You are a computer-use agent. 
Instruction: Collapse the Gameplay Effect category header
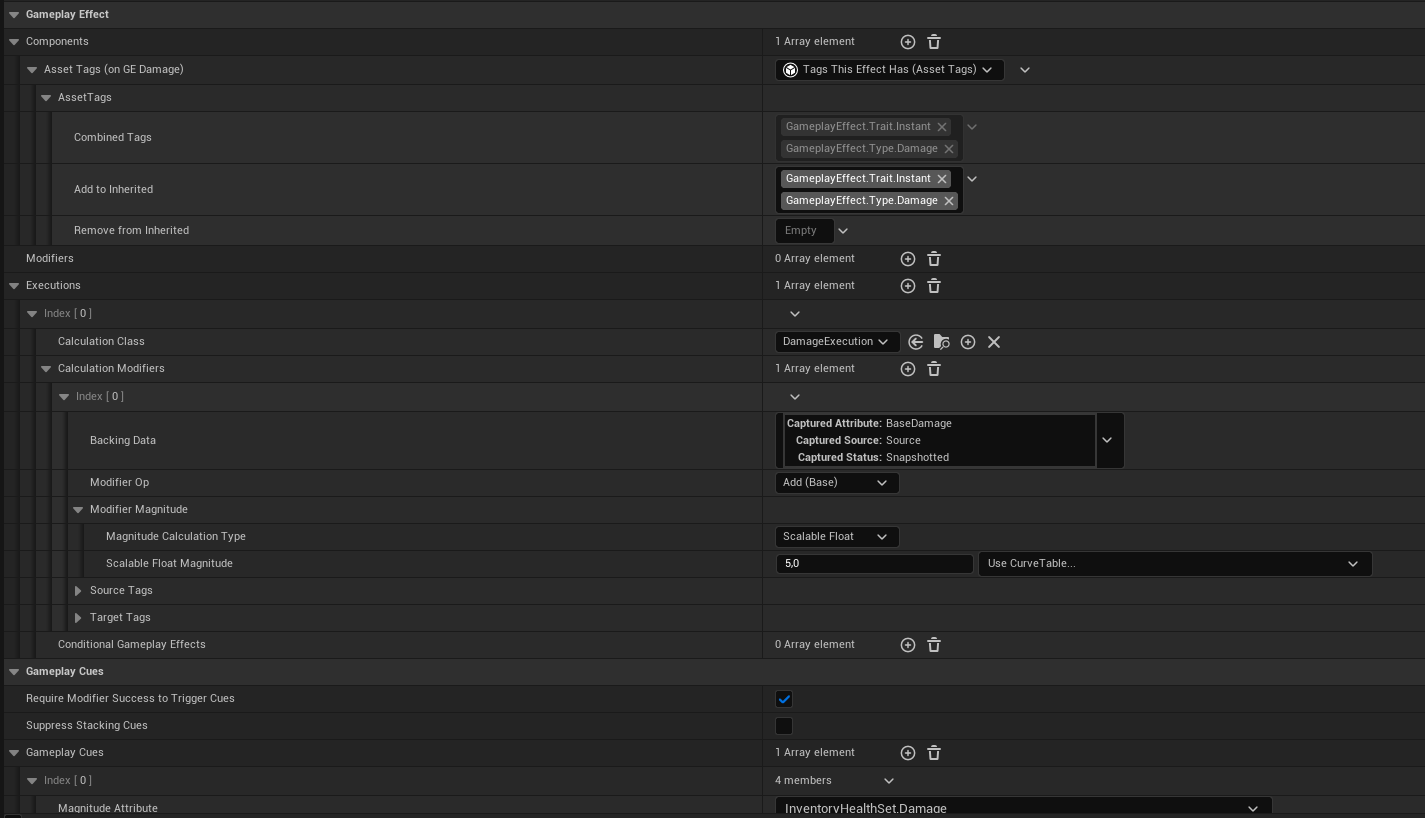point(14,15)
